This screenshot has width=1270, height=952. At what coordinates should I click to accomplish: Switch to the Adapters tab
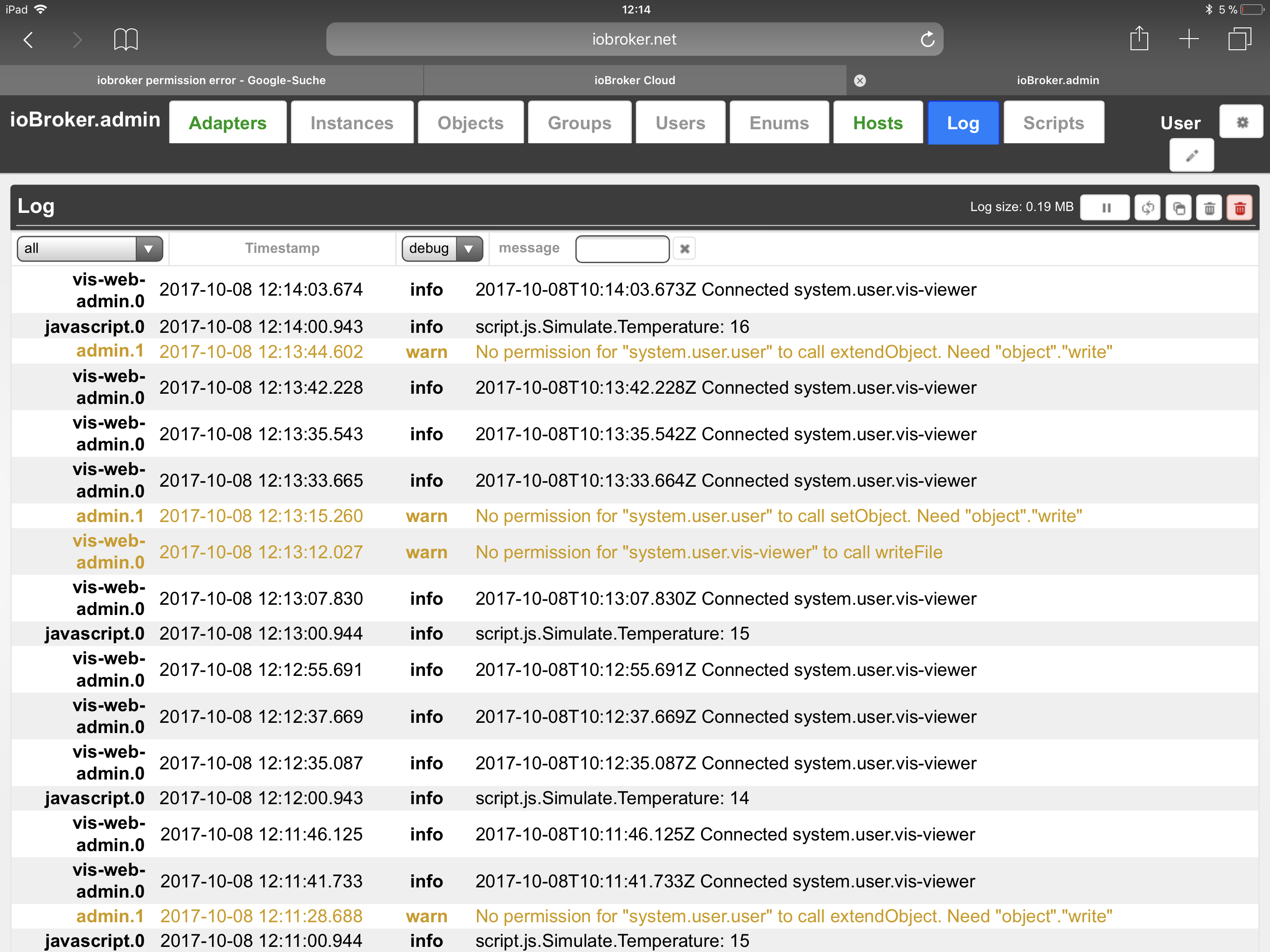[x=228, y=122]
